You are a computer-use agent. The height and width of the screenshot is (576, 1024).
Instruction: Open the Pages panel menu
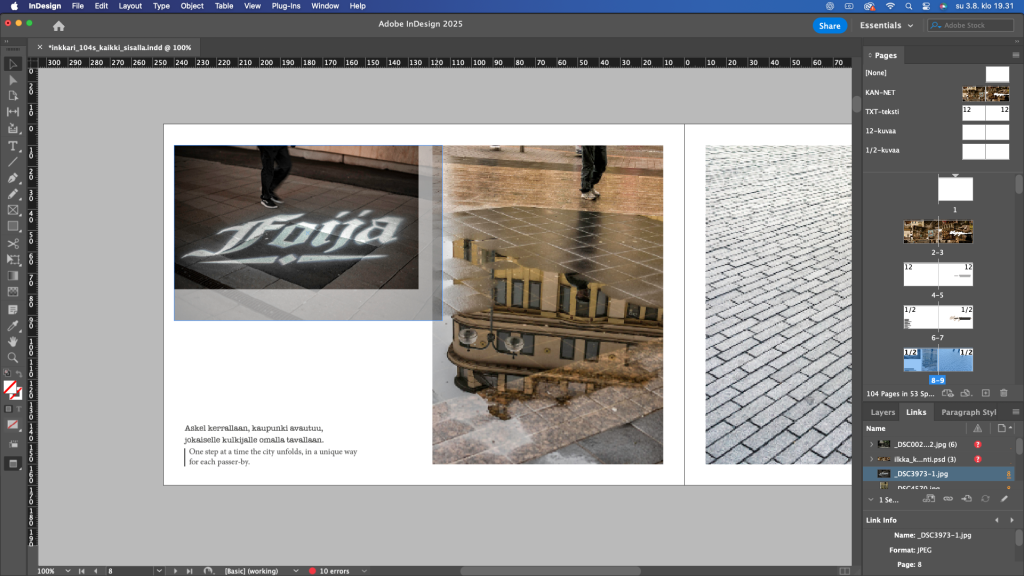click(1016, 55)
